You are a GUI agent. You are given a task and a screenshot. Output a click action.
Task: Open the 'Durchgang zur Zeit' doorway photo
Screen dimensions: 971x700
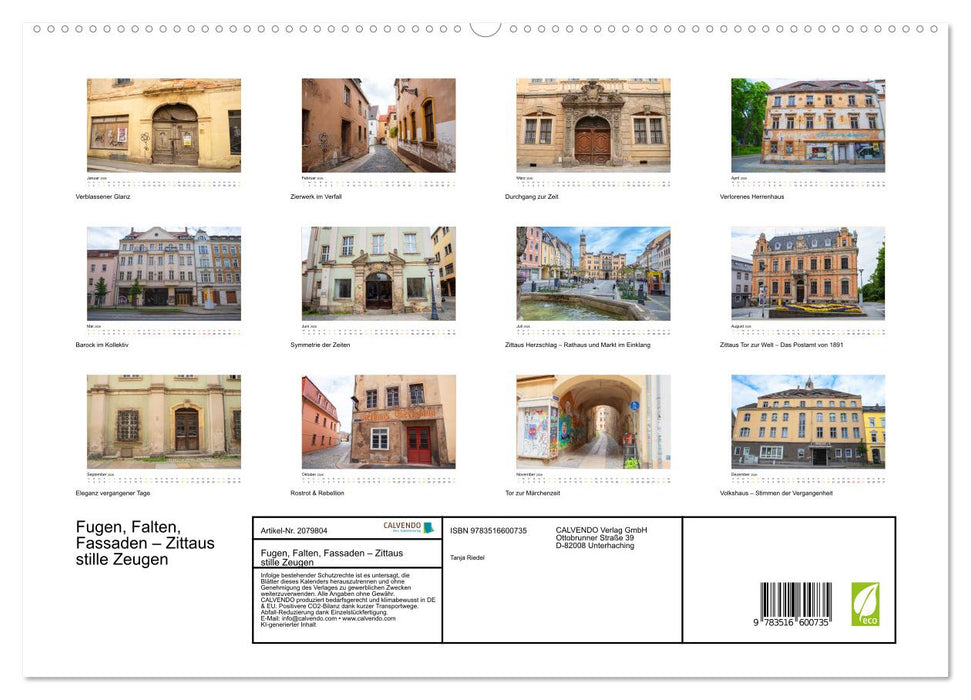point(593,125)
